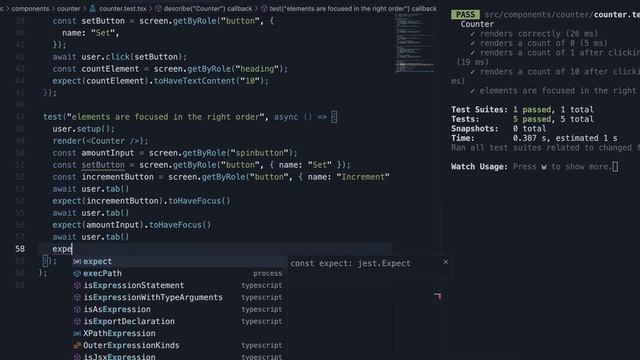The height and width of the screenshot is (360, 640).
Task: Click the 'Tests: 5 passed' line
Action: tap(522, 119)
